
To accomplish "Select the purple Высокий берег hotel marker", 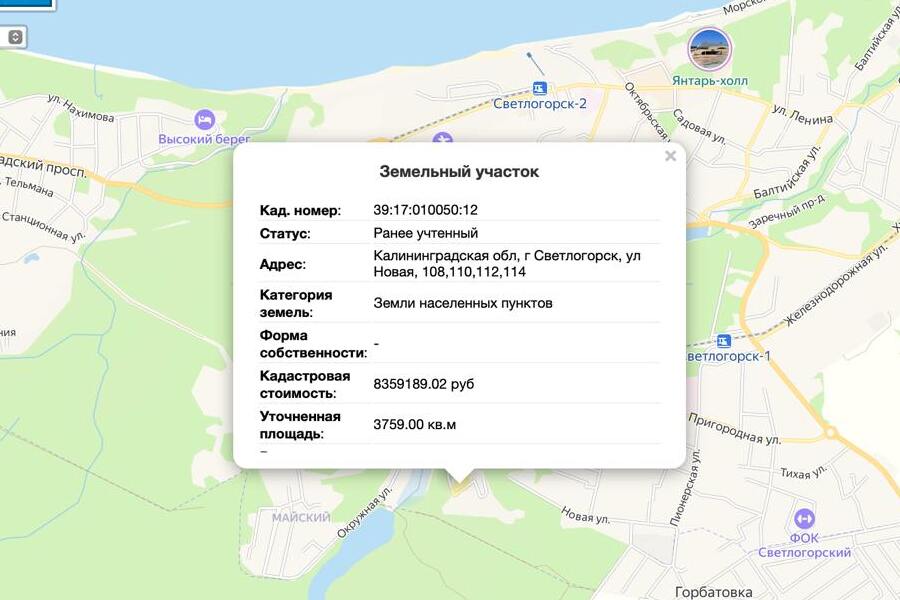I will click(x=203, y=120).
